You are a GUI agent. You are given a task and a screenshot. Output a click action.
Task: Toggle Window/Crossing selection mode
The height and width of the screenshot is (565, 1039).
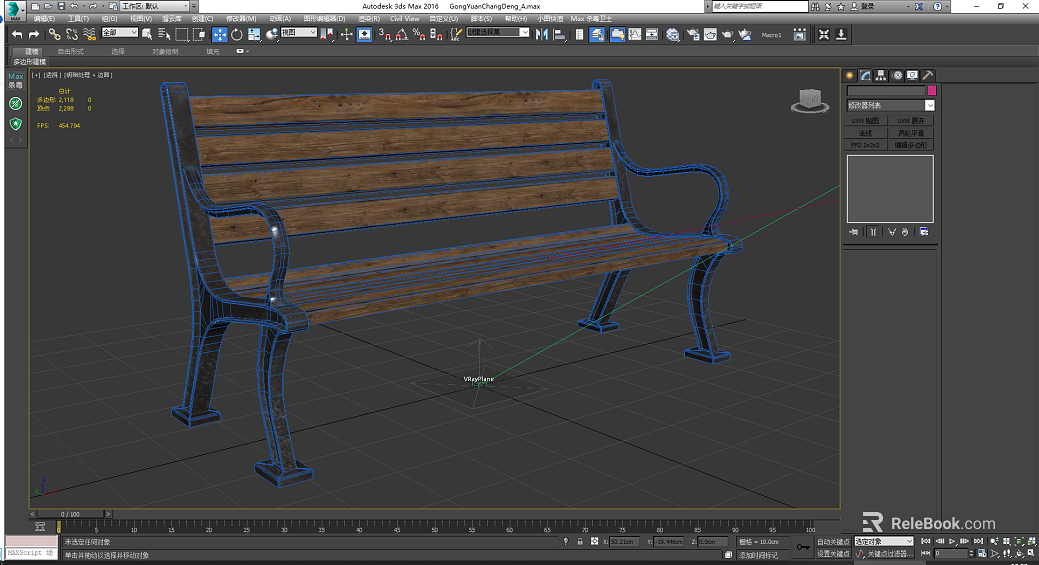(199, 34)
